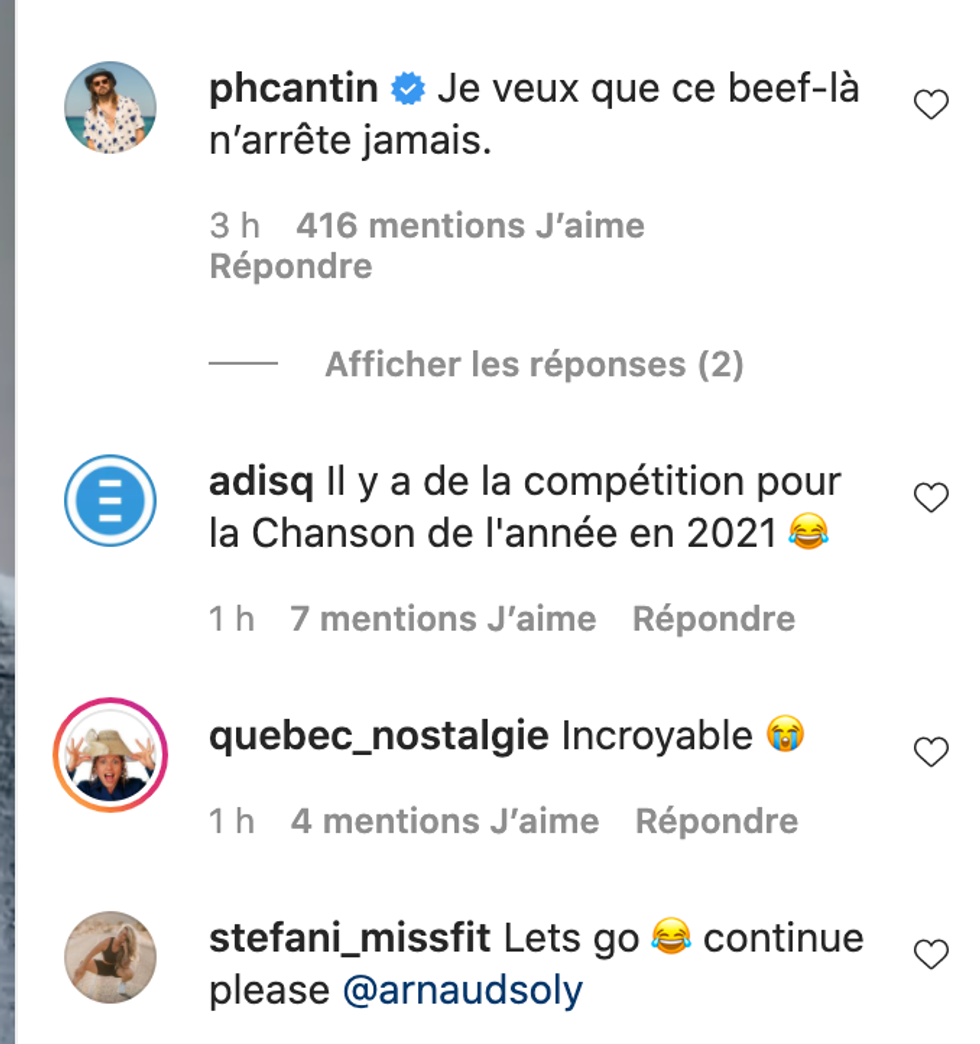Click Répondre under quebec_nostalgie's comment
This screenshot has height=1044, width=980.
(x=717, y=822)
